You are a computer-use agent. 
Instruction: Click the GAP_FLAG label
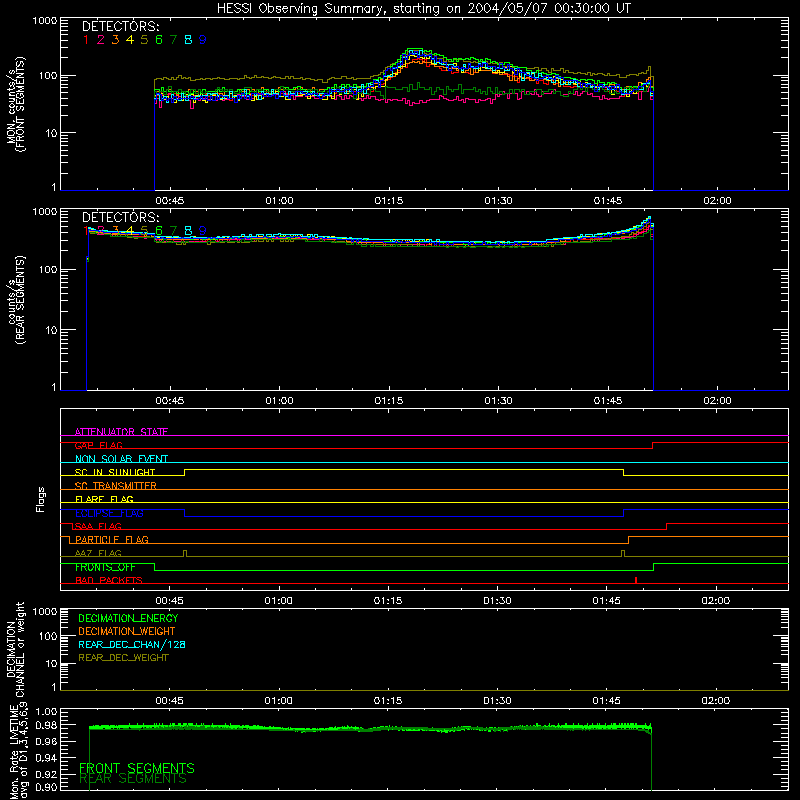pos(98,445)
